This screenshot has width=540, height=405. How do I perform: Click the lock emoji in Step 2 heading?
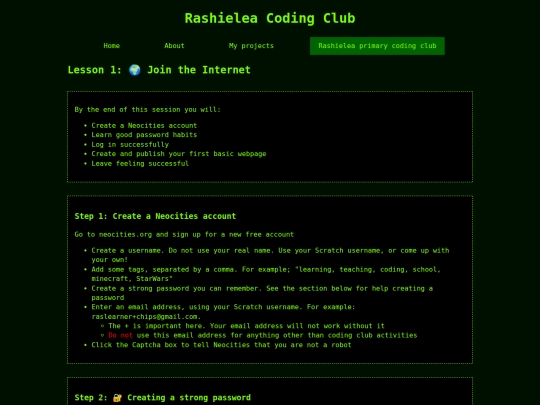coord(117,398)
